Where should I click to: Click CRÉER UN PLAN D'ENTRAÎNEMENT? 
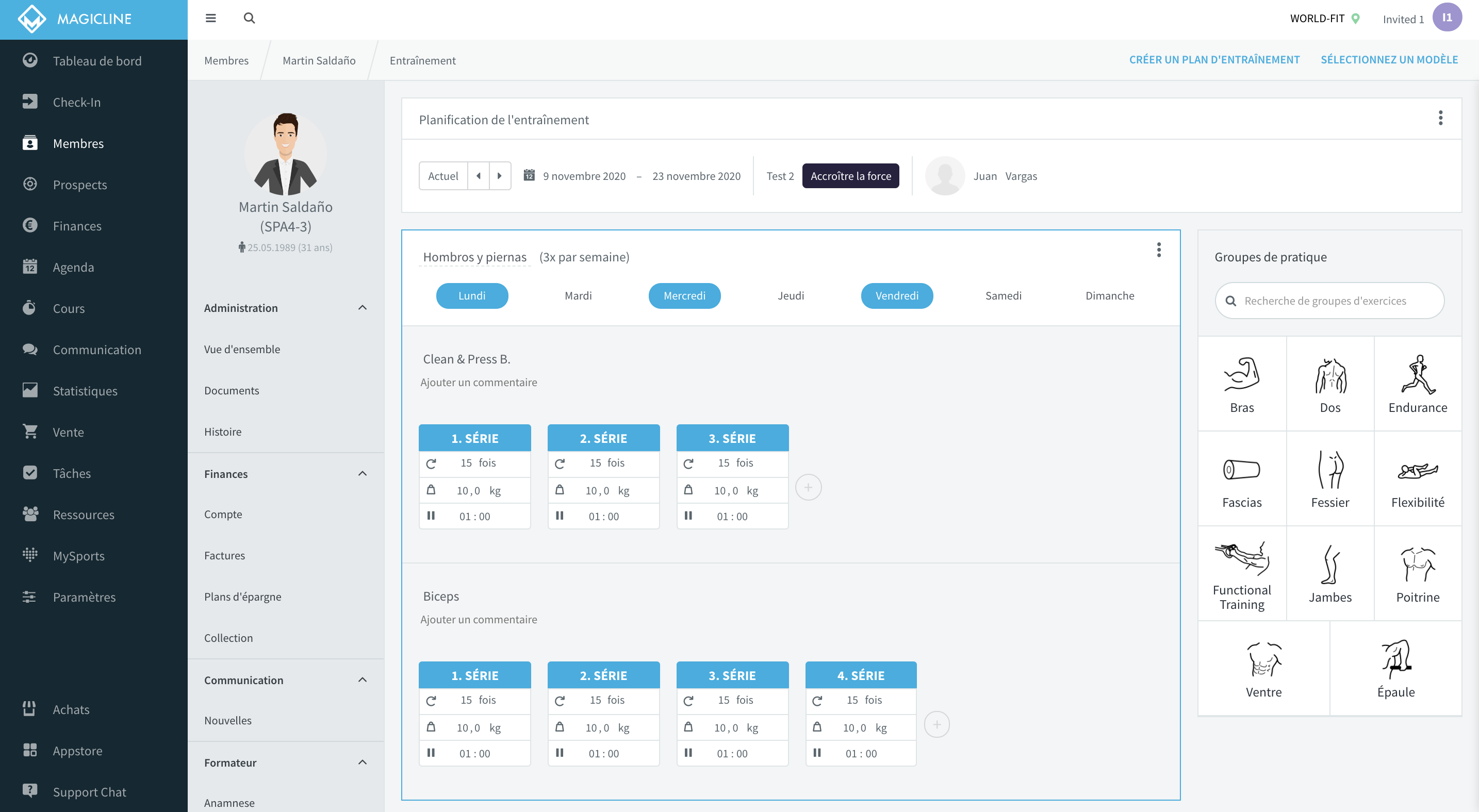tap(1214, 59)
